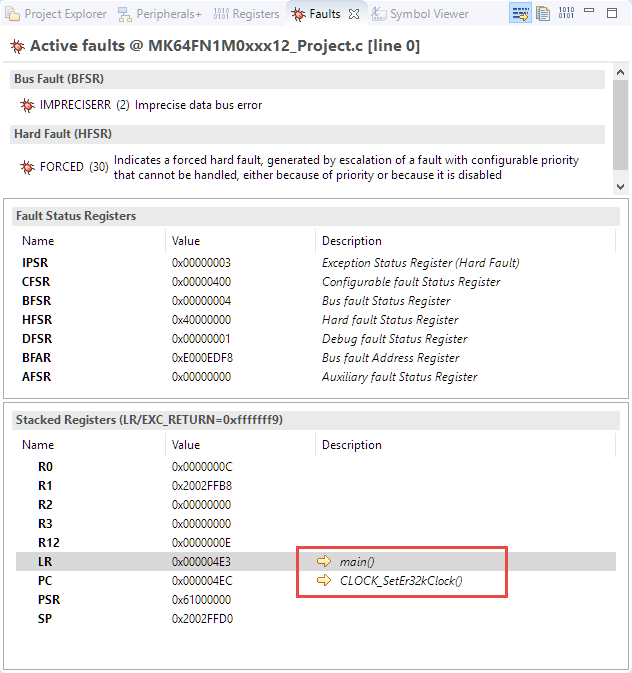Click the IMPRECISERR bug icon
The image size is (632, 673).
(x=27, y=105)
